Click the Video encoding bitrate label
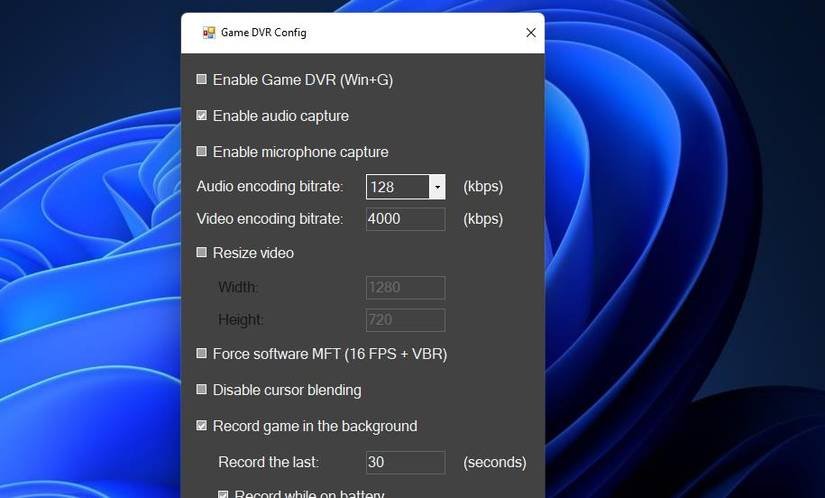This screenshot has width=825, height=498. click(269, 219)
